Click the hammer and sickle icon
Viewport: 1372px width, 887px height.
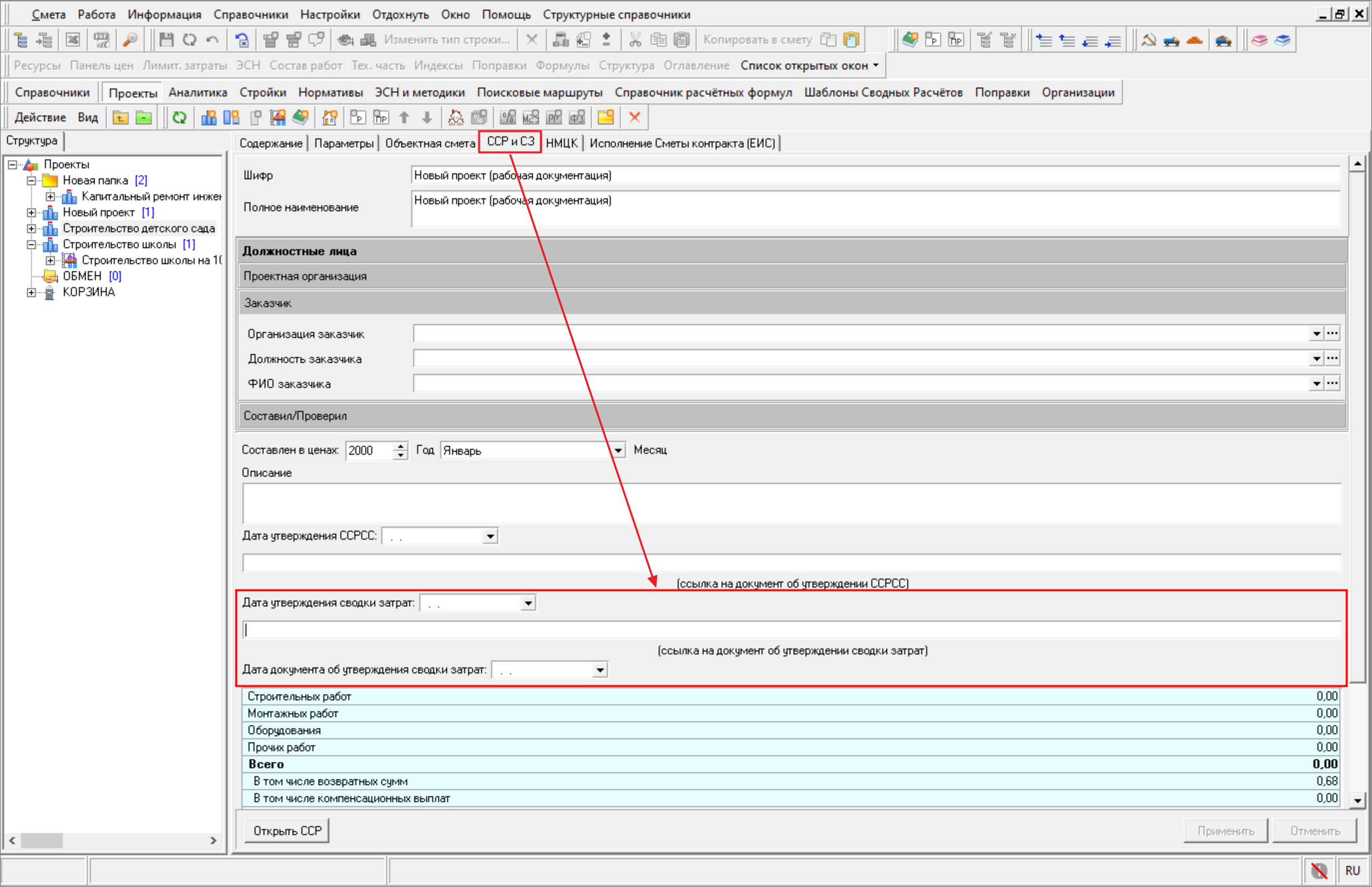[x=1148, y=40]
